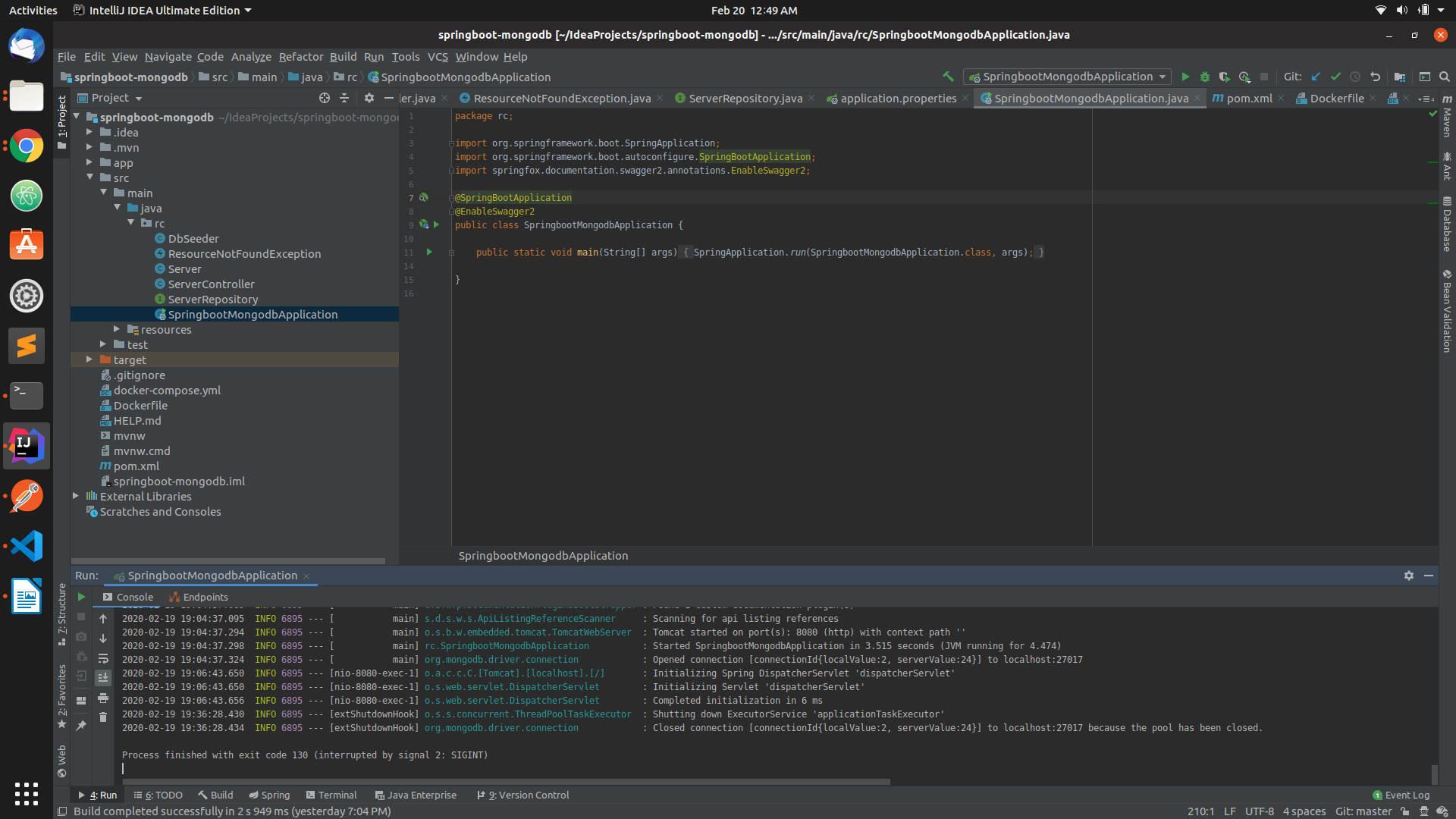The image size is (1456, 819).
Task: Run SpringbootMongodbApplication with Coverage
Action: 1225,77
